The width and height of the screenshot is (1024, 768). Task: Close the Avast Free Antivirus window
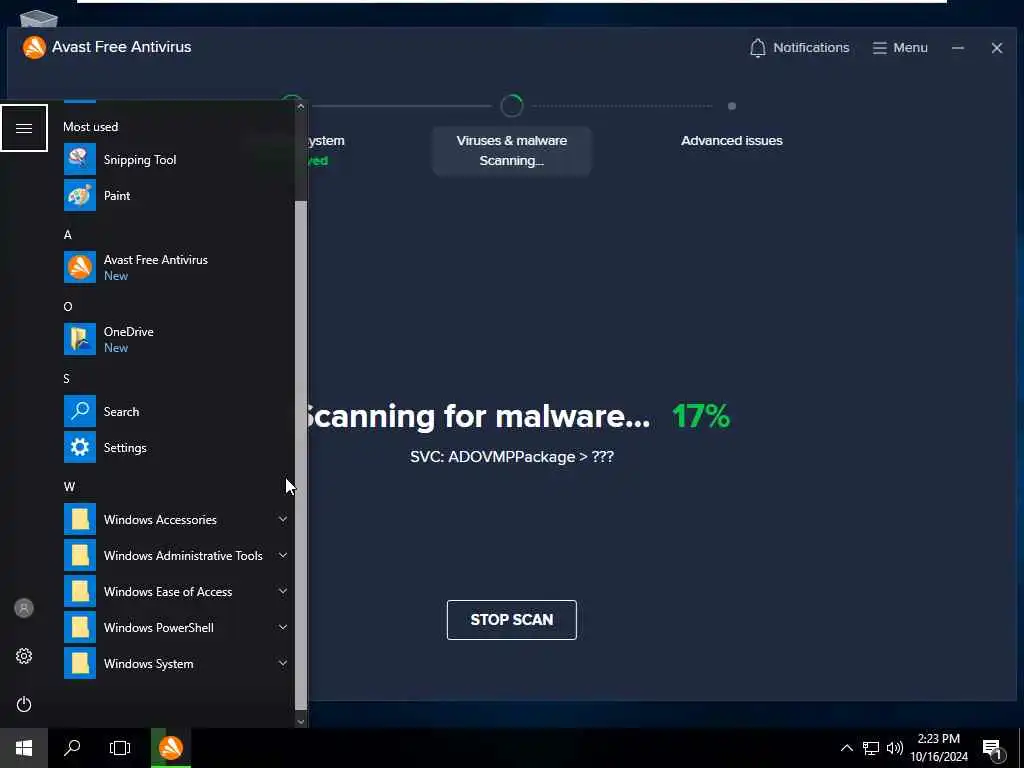(x=997, y=48)
